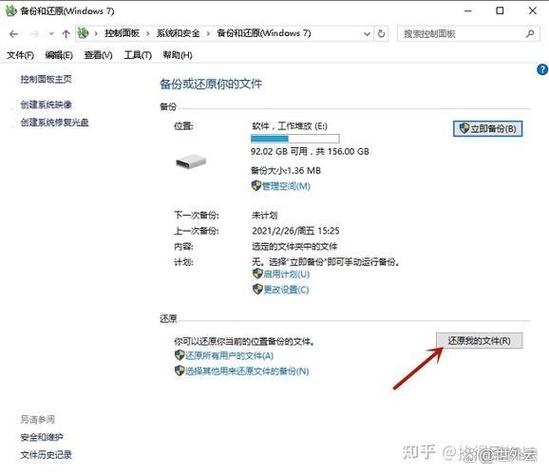Open recent locations dropdown arrow

pos(51,34)
